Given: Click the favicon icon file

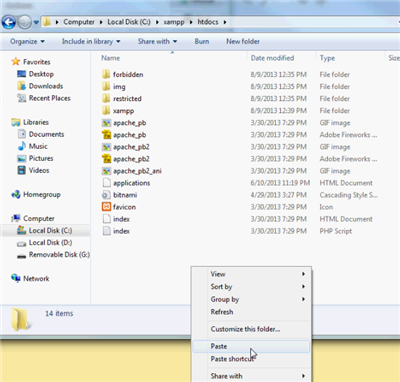Looking at the screenshot, I should click(x=106, y=207).
